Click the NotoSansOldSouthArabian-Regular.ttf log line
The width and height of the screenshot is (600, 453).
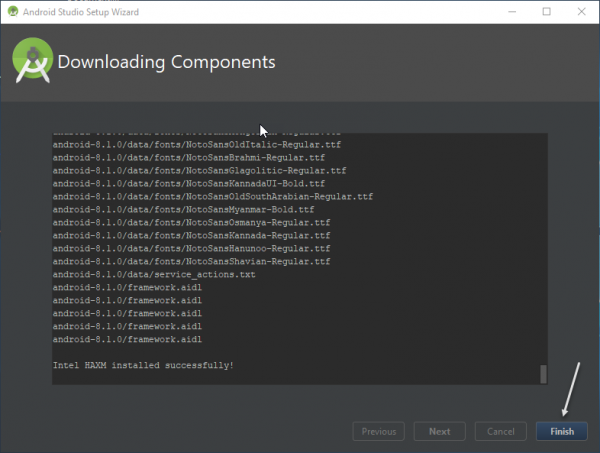click(x=213, y=197)
